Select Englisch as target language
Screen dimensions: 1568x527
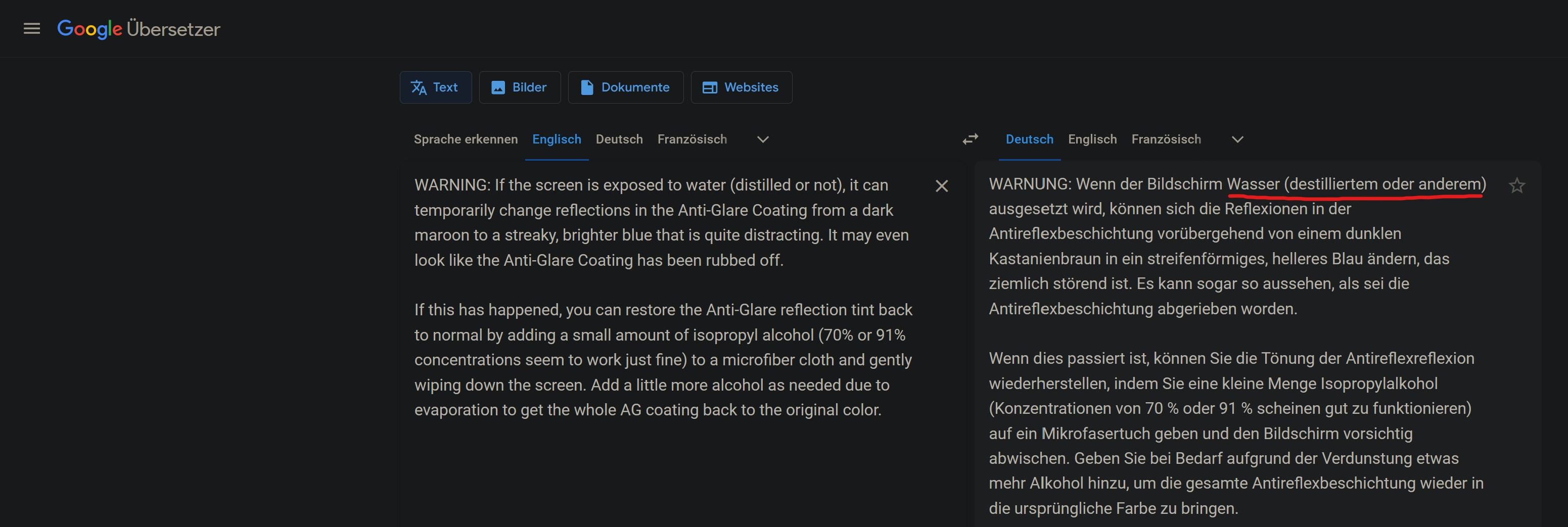pos(1092,139)
